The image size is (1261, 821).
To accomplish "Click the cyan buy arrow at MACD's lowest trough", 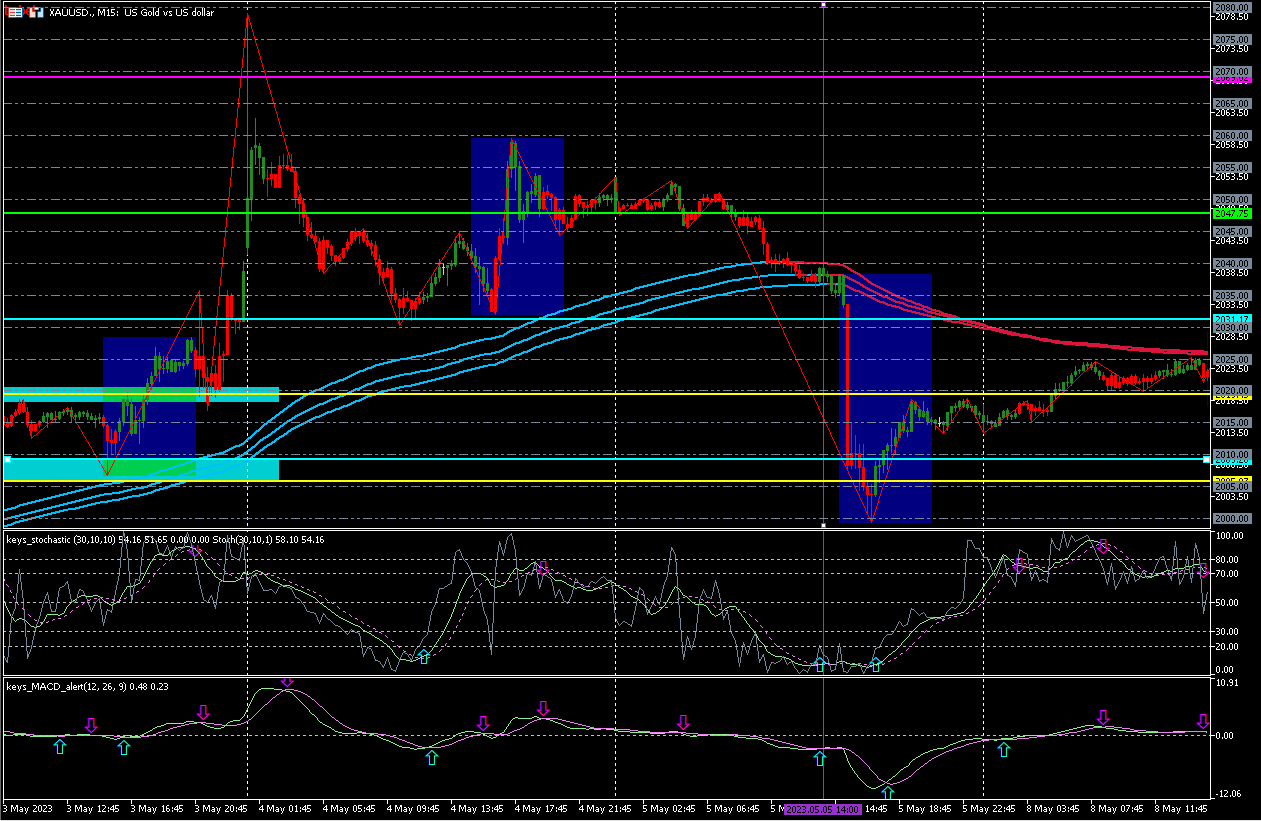I will click(x=887, y=794).
